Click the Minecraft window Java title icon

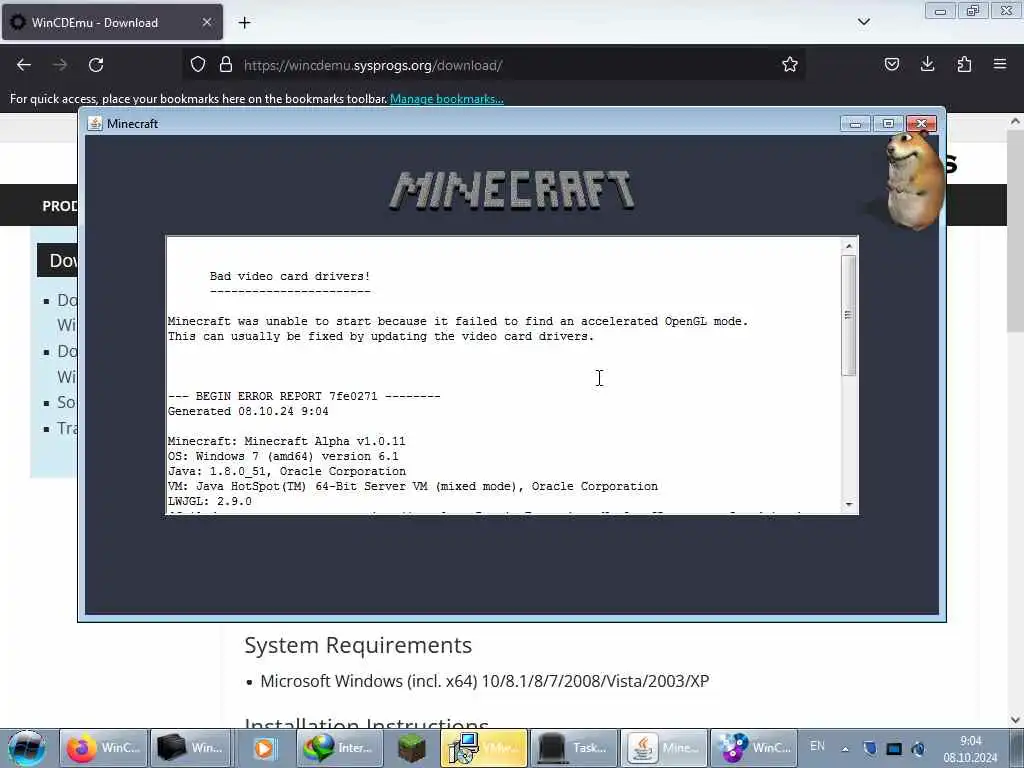coord(95,123)
